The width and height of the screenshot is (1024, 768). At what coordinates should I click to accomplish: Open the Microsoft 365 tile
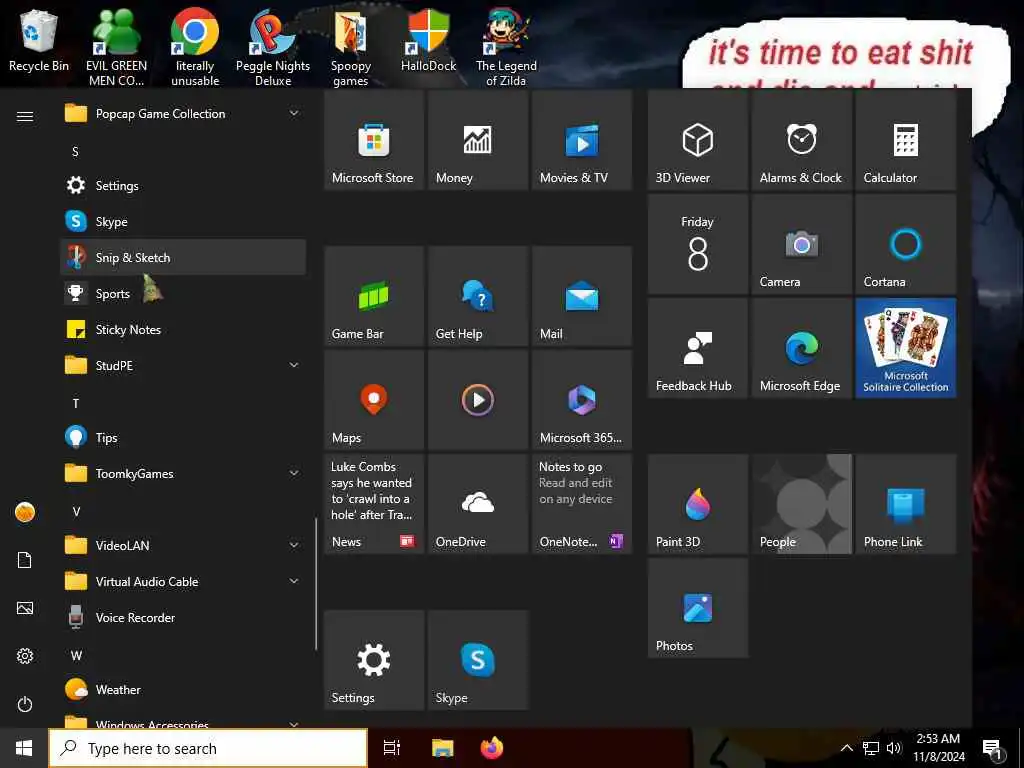[x=582, y=400]
